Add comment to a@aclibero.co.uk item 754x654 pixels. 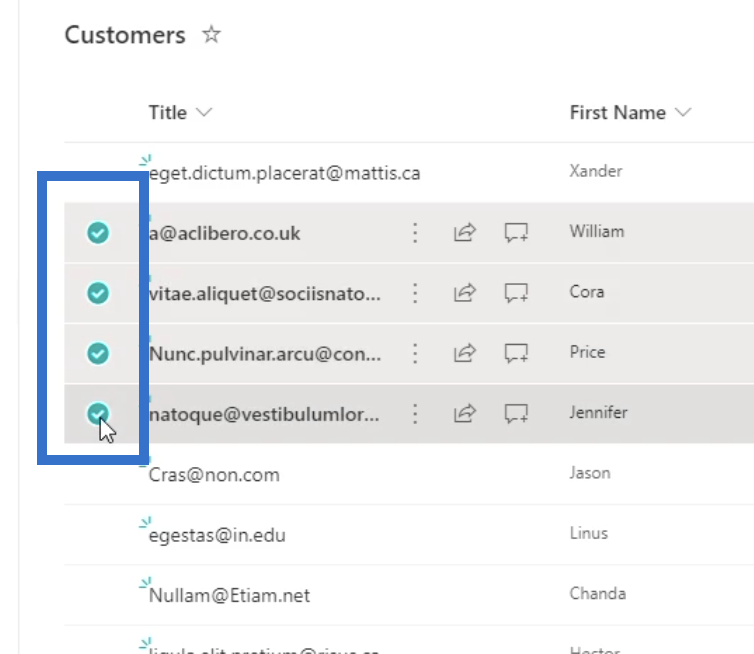(x=516, y=233)
